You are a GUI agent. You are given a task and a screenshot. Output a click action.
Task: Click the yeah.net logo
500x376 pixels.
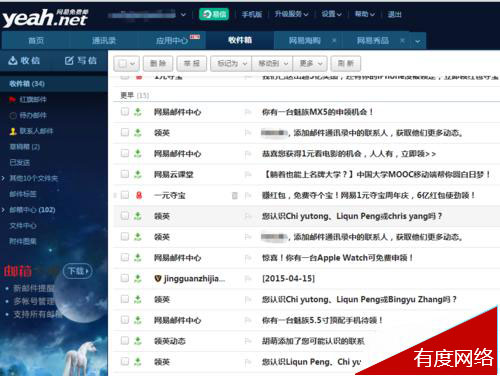(45, 18)
